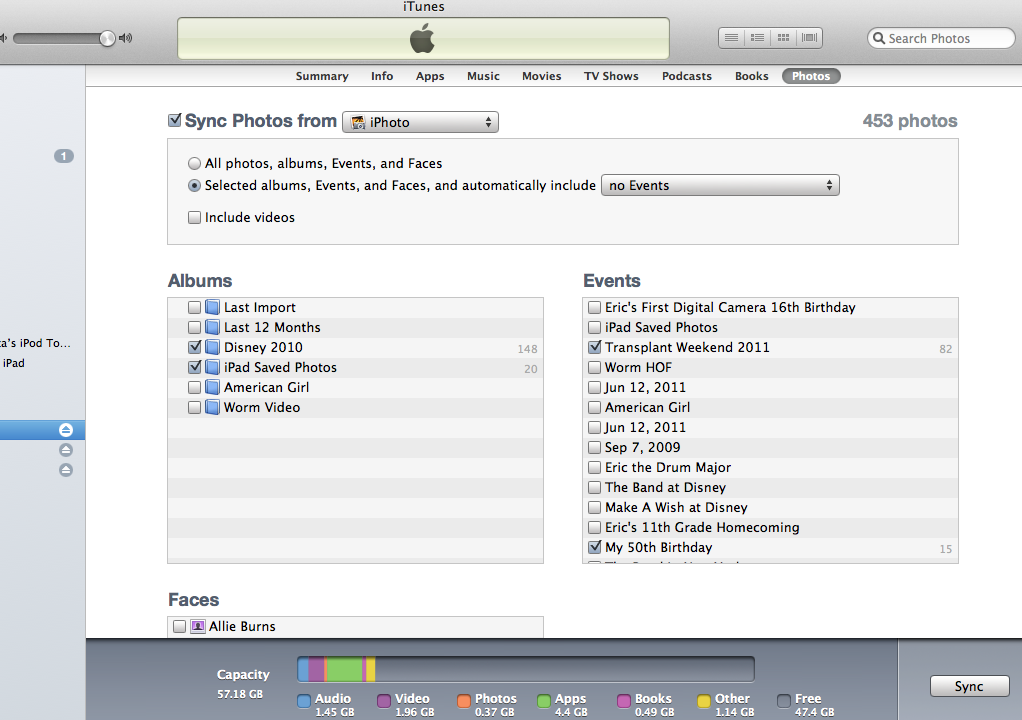Uncheck iPad Saved Photos album
The image size is (1022, 720).
click(194, 367)
